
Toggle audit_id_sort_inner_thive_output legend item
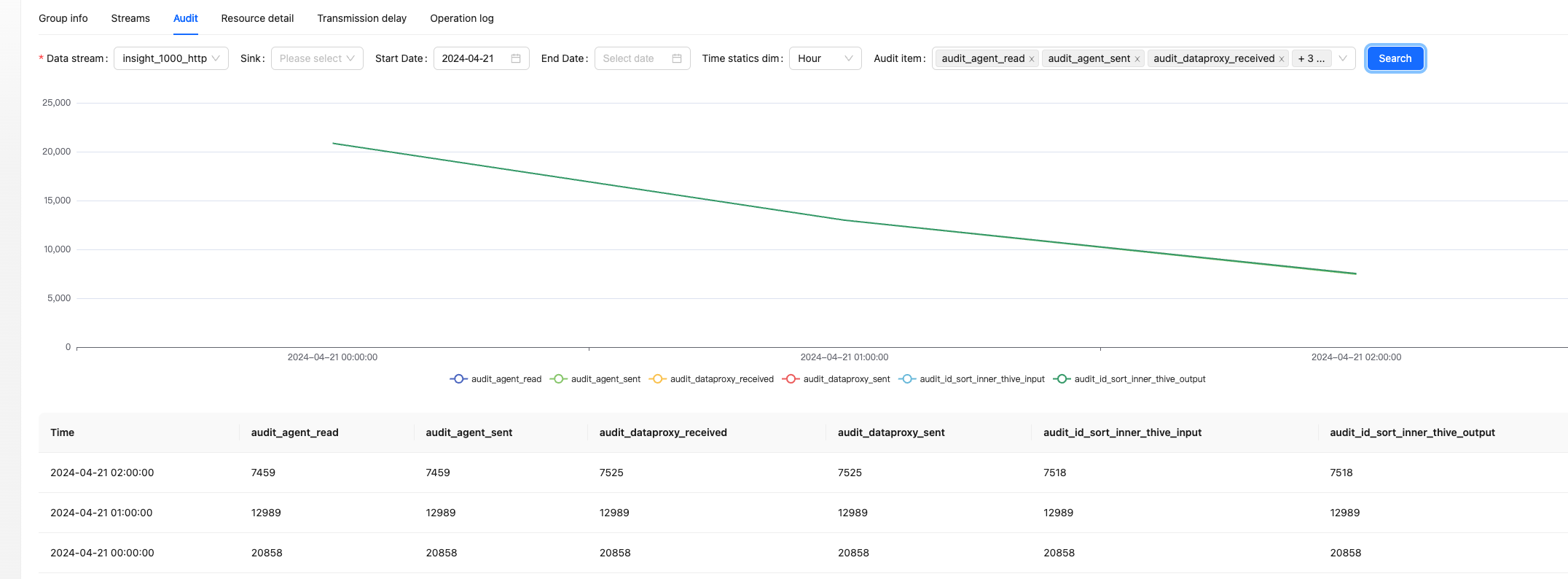(1130, 379)
